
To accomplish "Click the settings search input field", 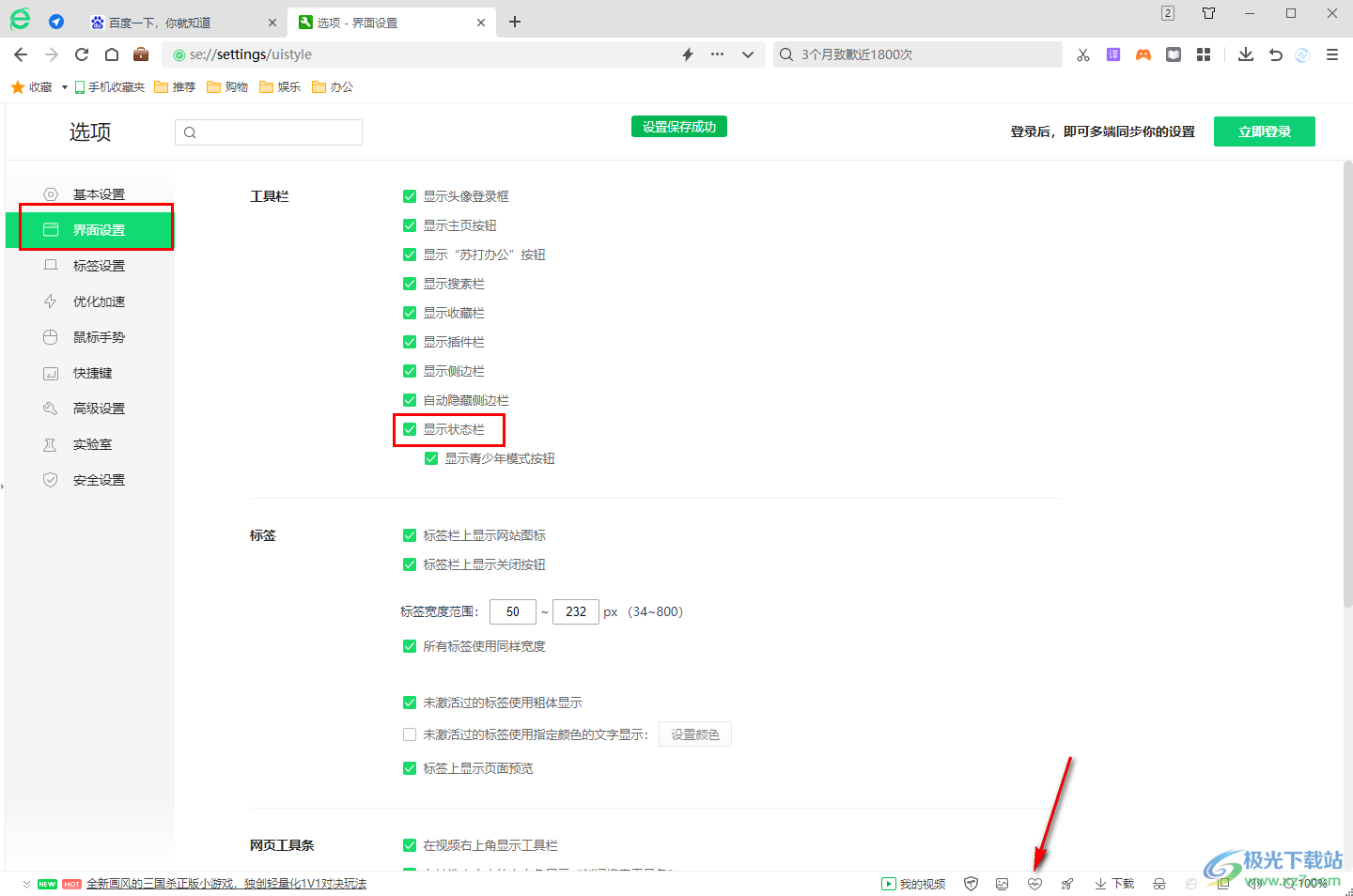I will click(x=269, y=132).
